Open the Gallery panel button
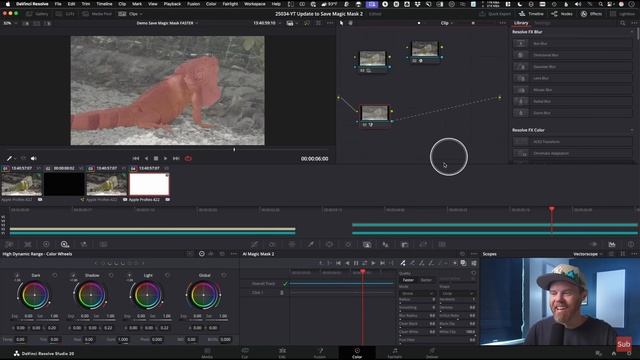The image size is (640, 360). [x=37, y=14]
